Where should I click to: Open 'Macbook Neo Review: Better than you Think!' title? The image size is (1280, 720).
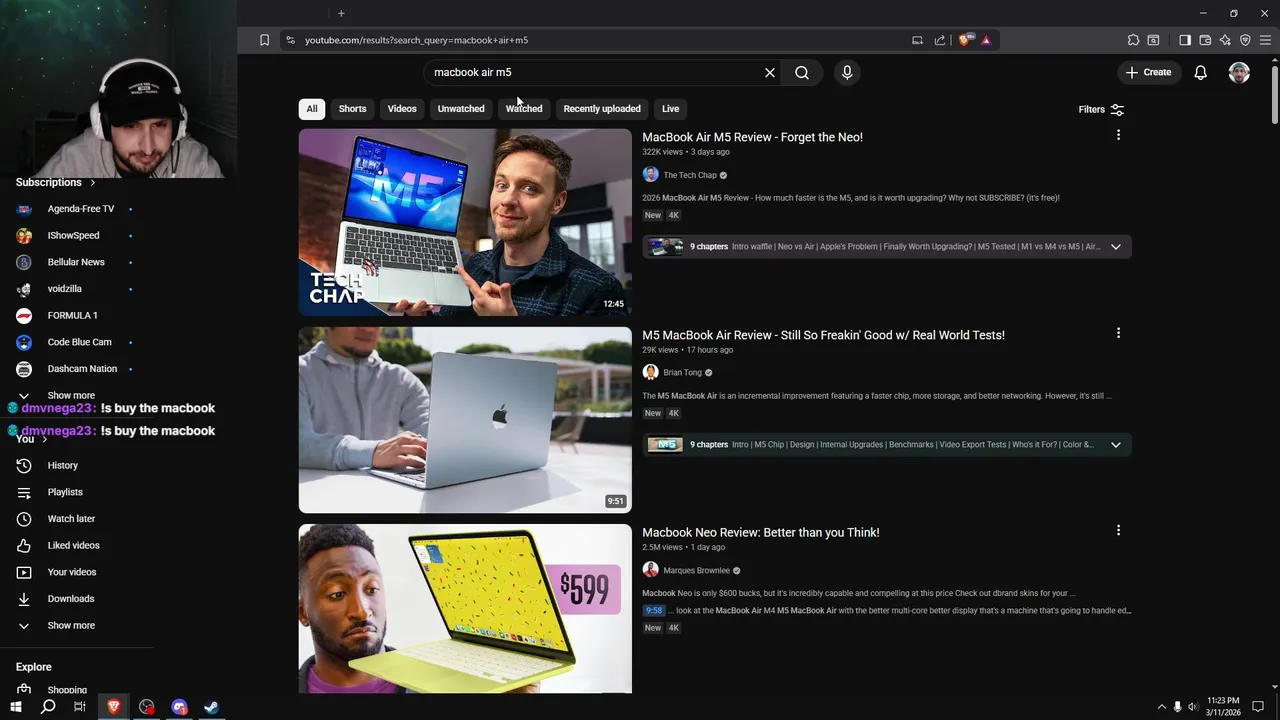761,533
